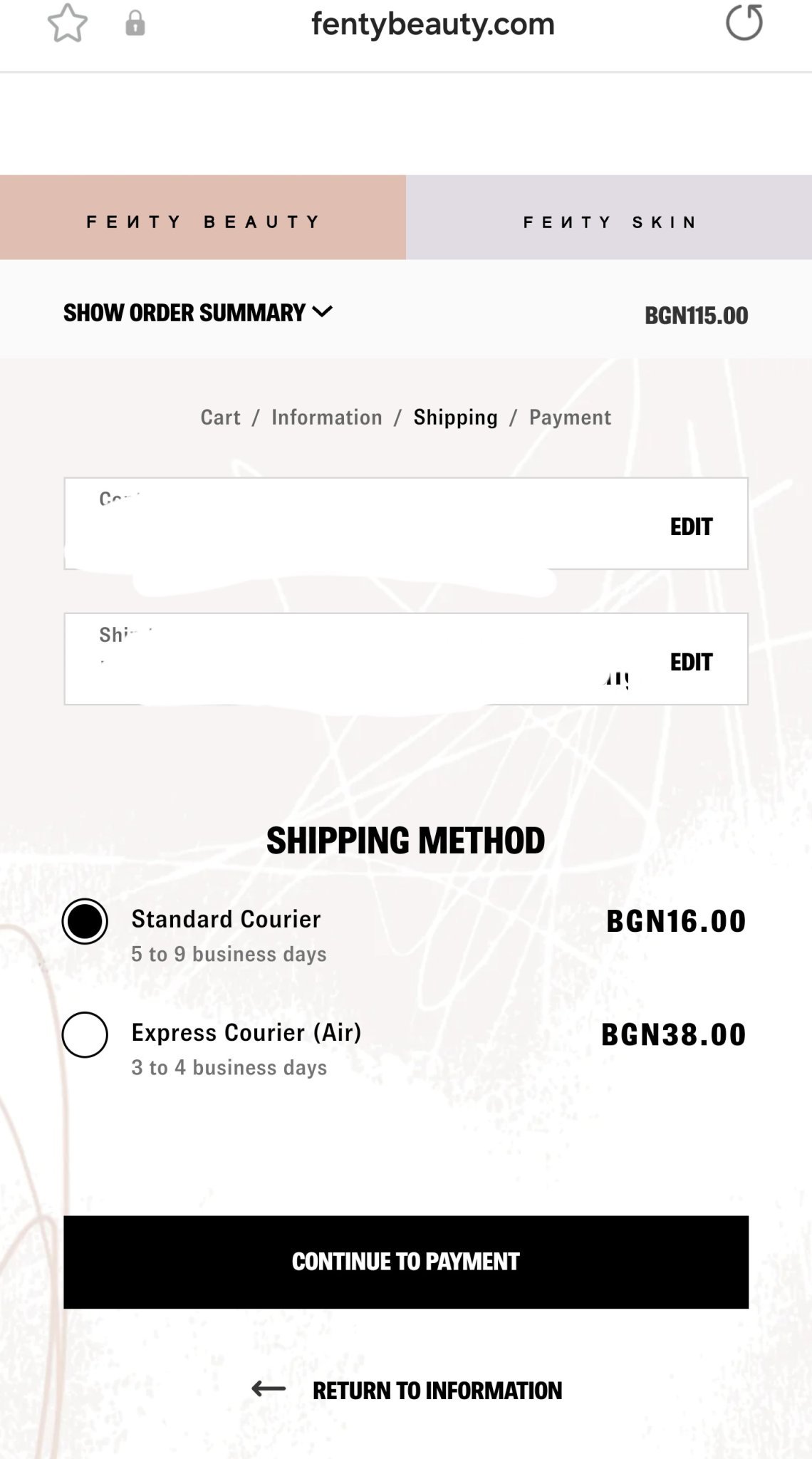Open the Payment breadcrumb step
The width and height of the screenshot is (812, 1459).
click(570, 417)
